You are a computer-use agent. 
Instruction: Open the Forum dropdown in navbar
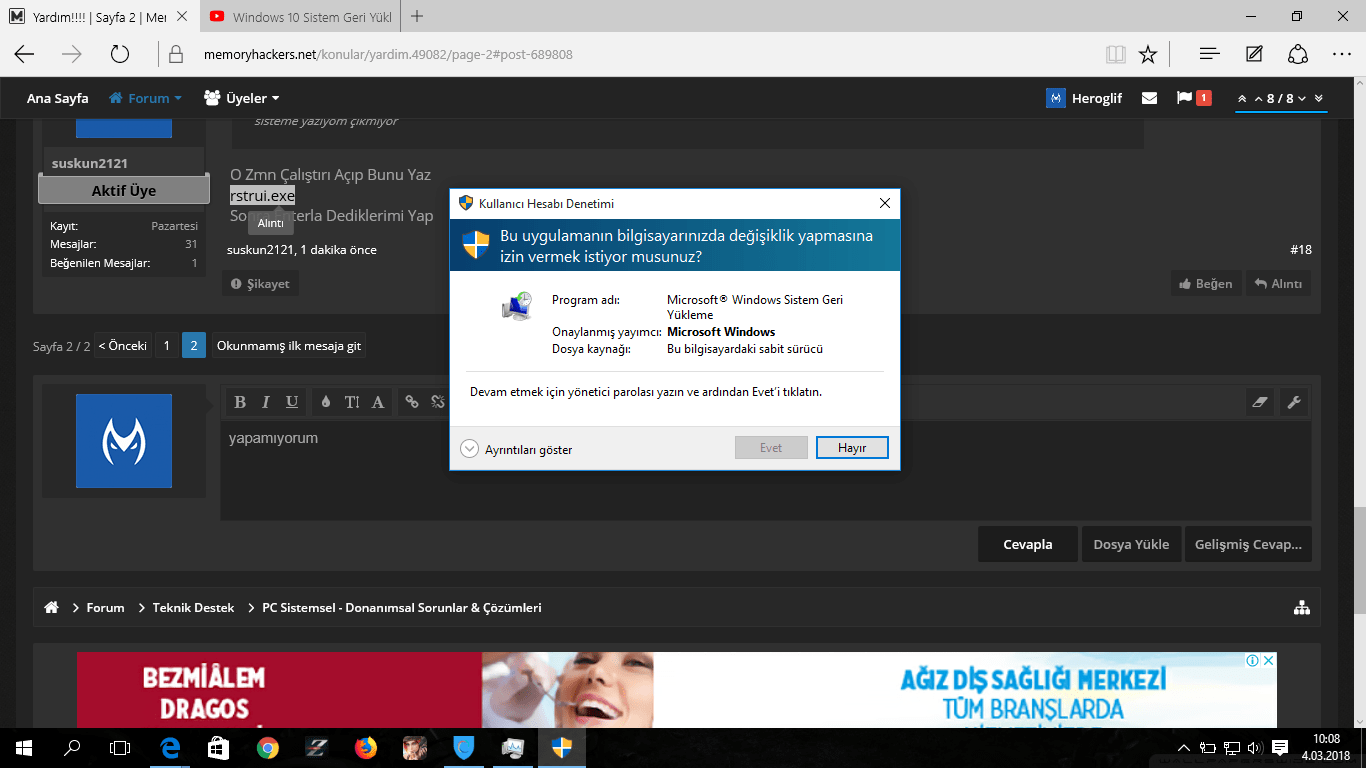145,98
